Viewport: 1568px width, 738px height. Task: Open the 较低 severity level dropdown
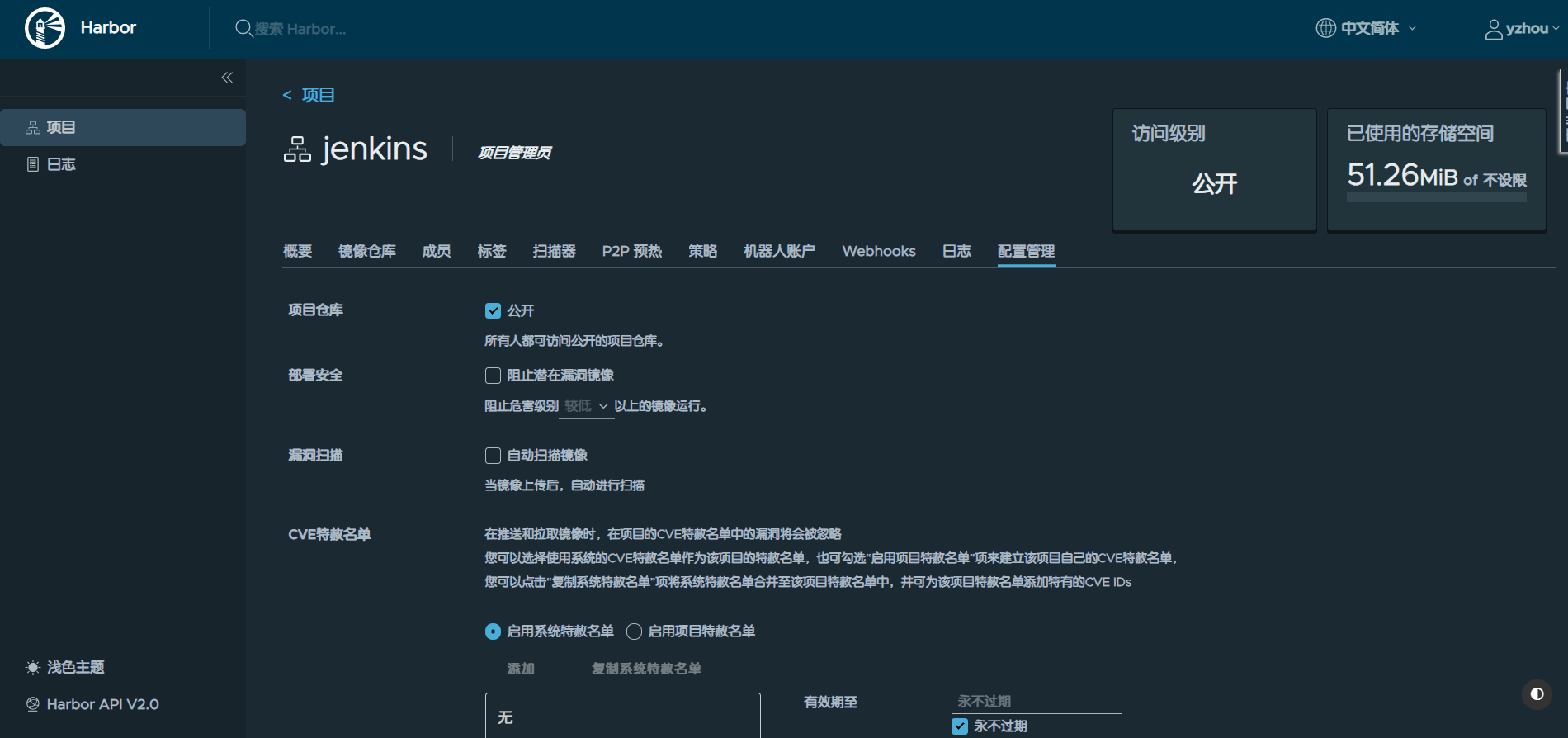[587, 406]
